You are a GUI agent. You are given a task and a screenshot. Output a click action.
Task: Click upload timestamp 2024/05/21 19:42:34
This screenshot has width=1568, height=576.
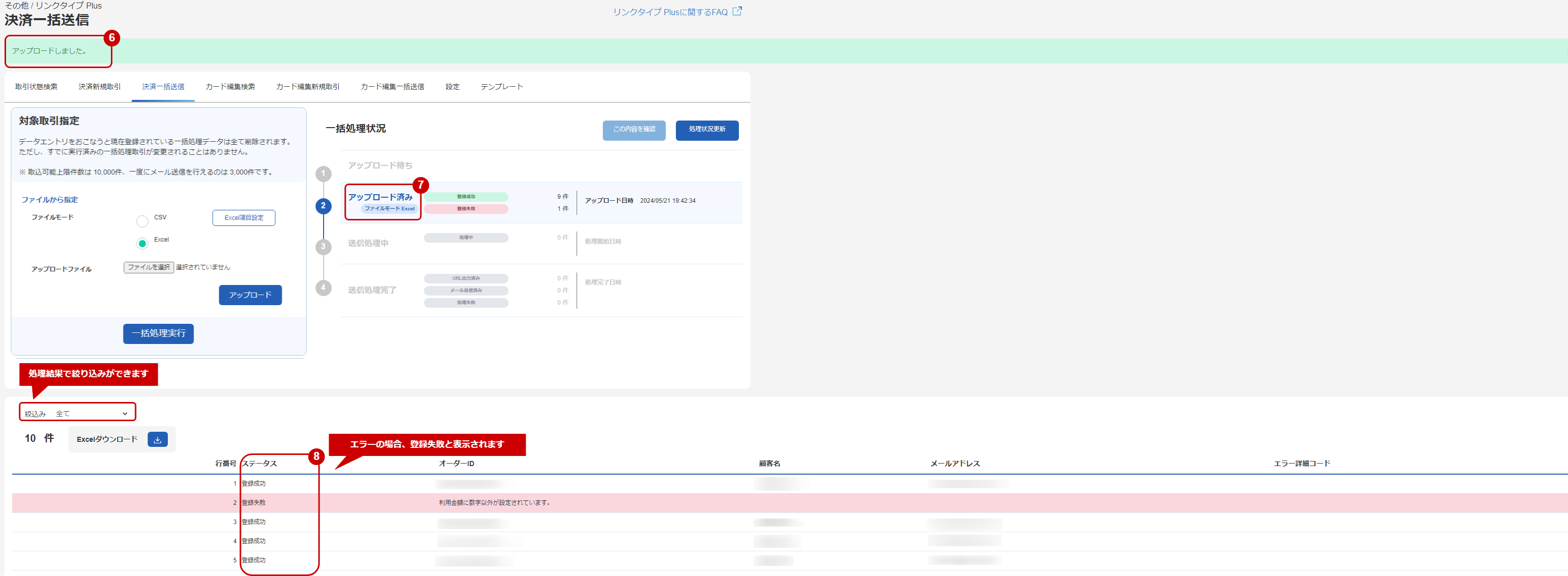pyautogui.click(x=668, y=201)
